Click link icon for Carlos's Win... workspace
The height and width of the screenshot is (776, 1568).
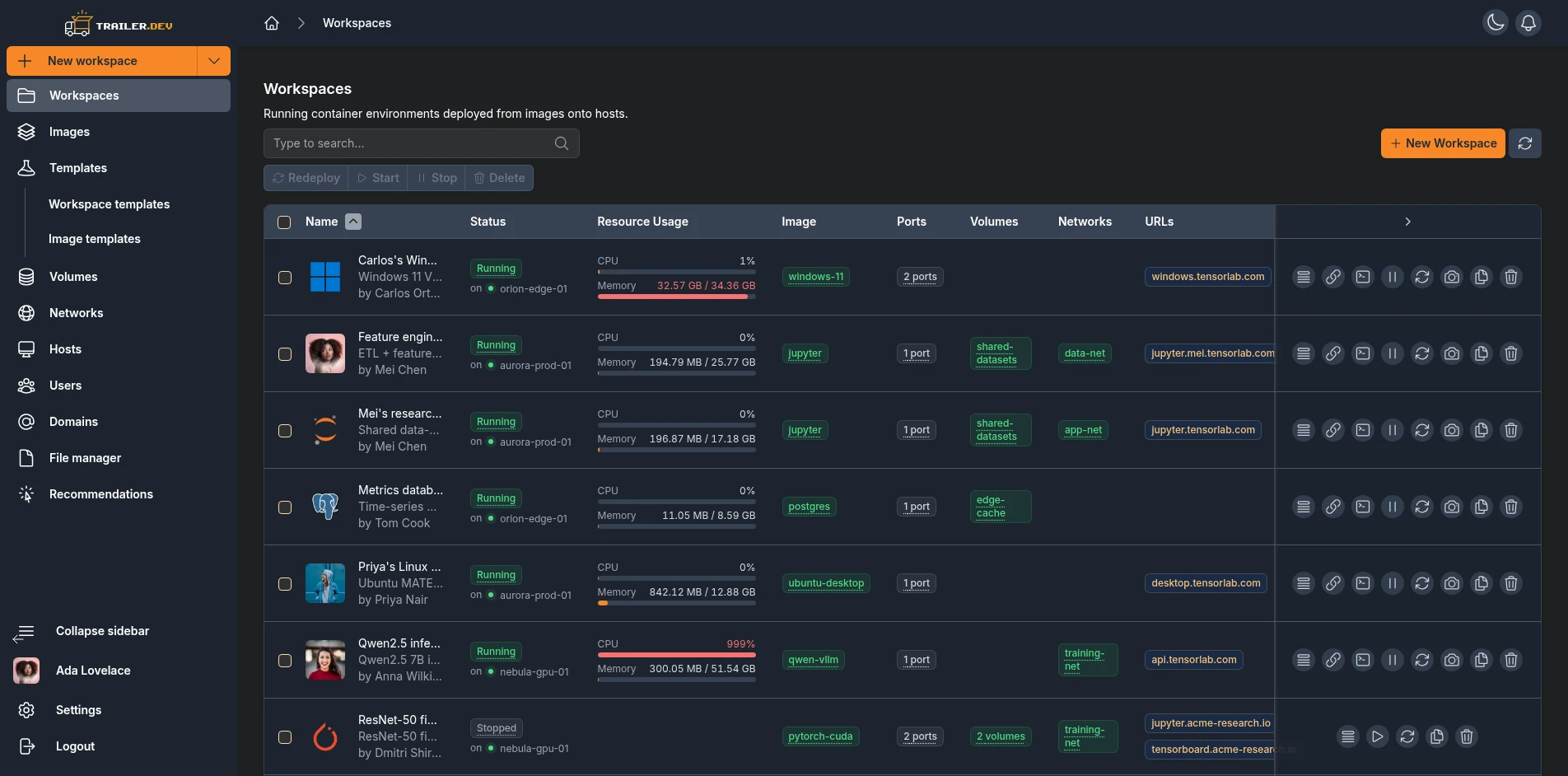click(x=1332, y=277)
